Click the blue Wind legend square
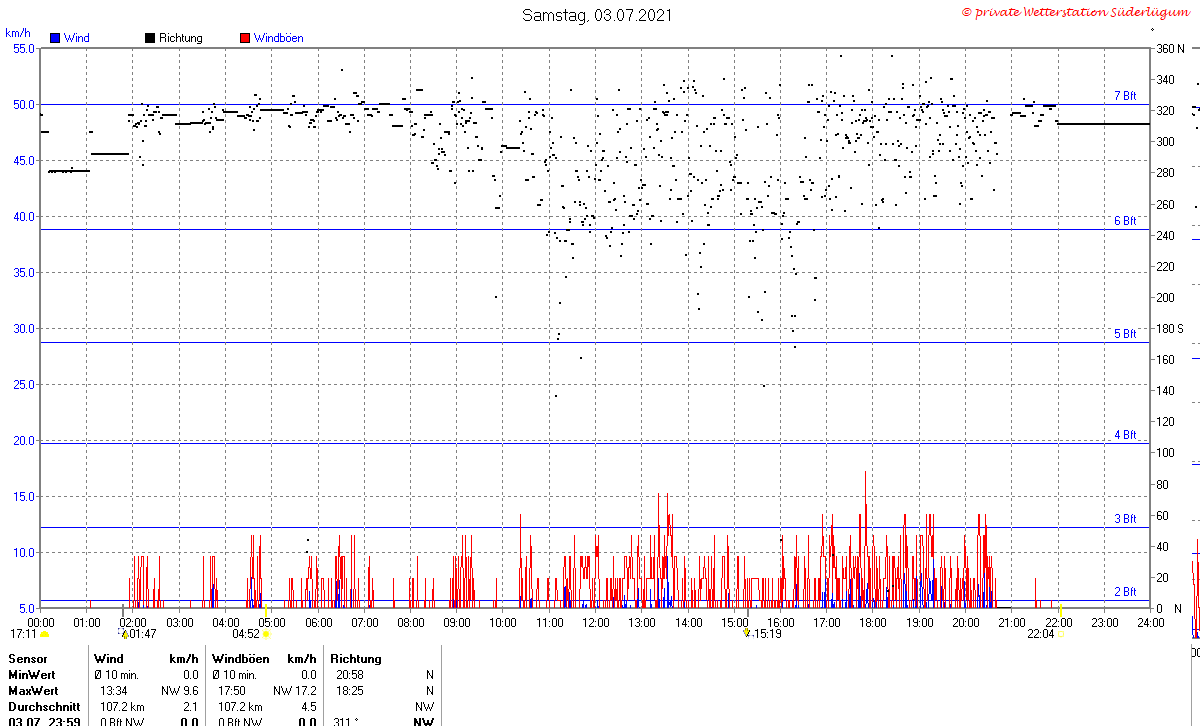1200x726 pixels. [55, 38]
